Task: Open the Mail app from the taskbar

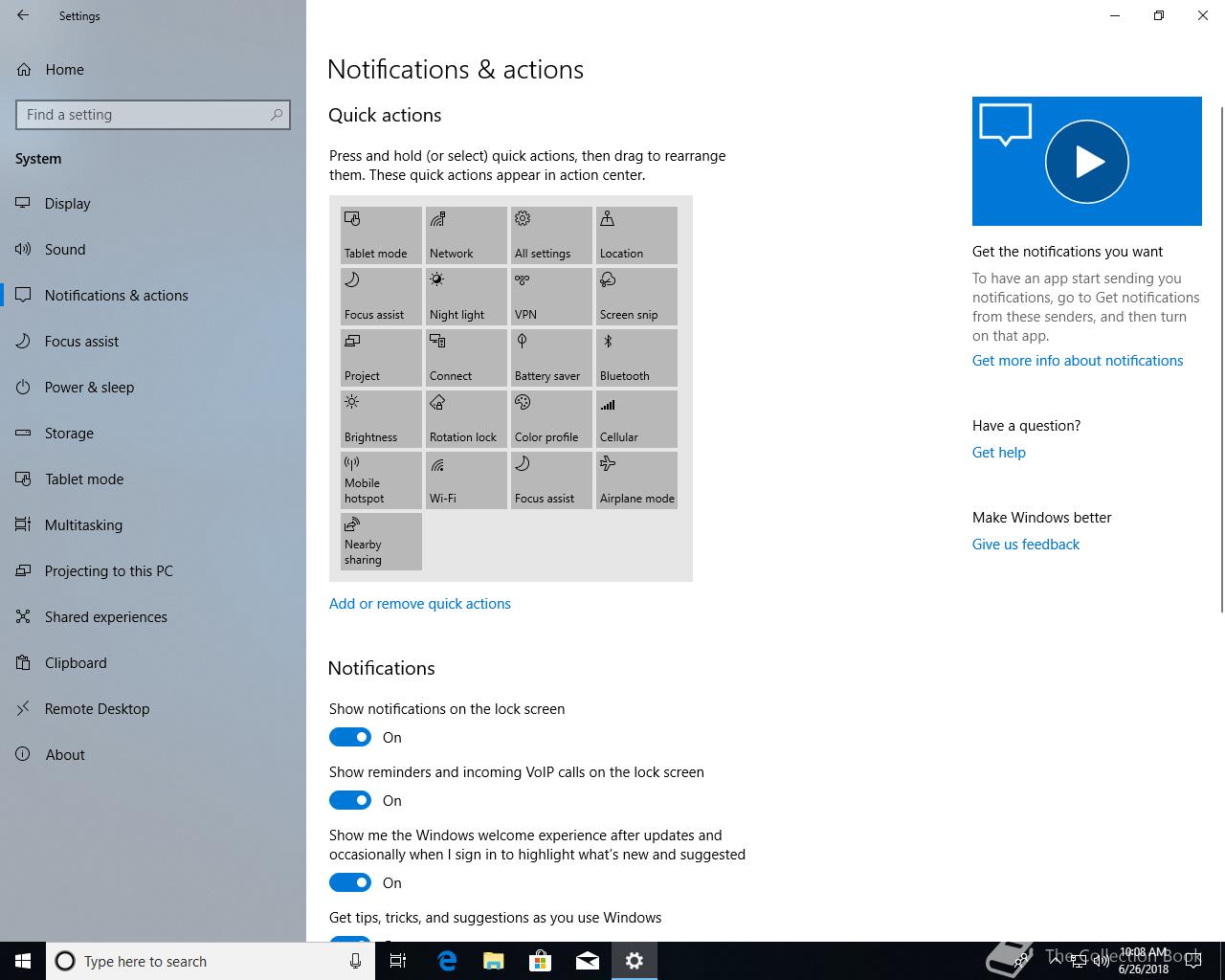Action: coord(588,961)
